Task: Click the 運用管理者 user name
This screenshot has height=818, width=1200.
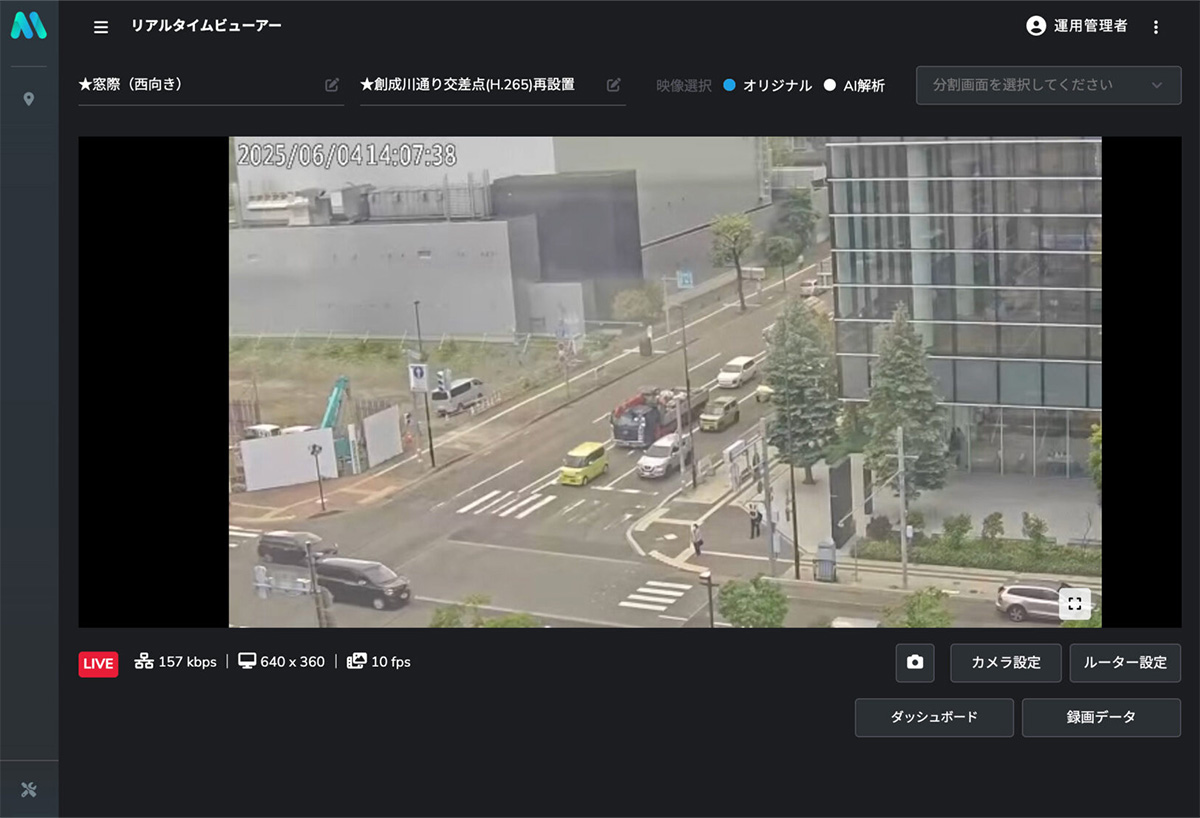Action: point(1091,26)
